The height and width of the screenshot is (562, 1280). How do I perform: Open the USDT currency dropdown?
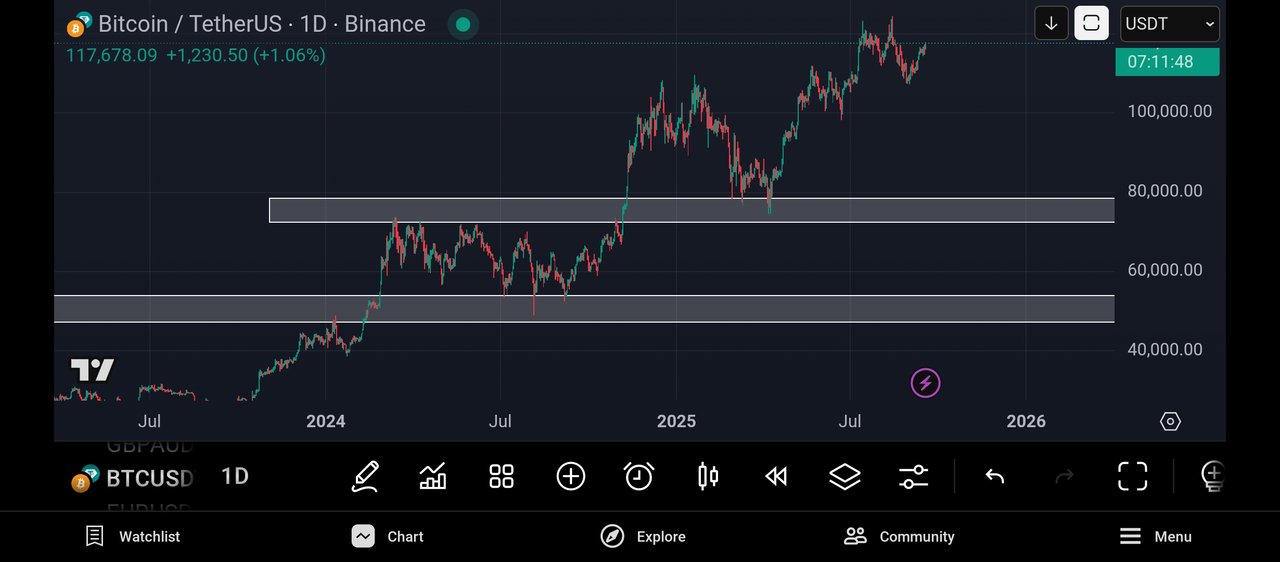(x=1168, y=23)
